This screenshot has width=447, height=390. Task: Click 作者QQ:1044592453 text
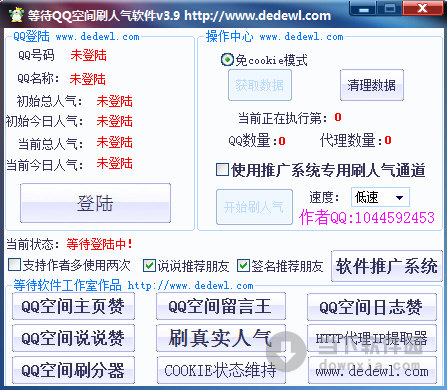[367, 218]
